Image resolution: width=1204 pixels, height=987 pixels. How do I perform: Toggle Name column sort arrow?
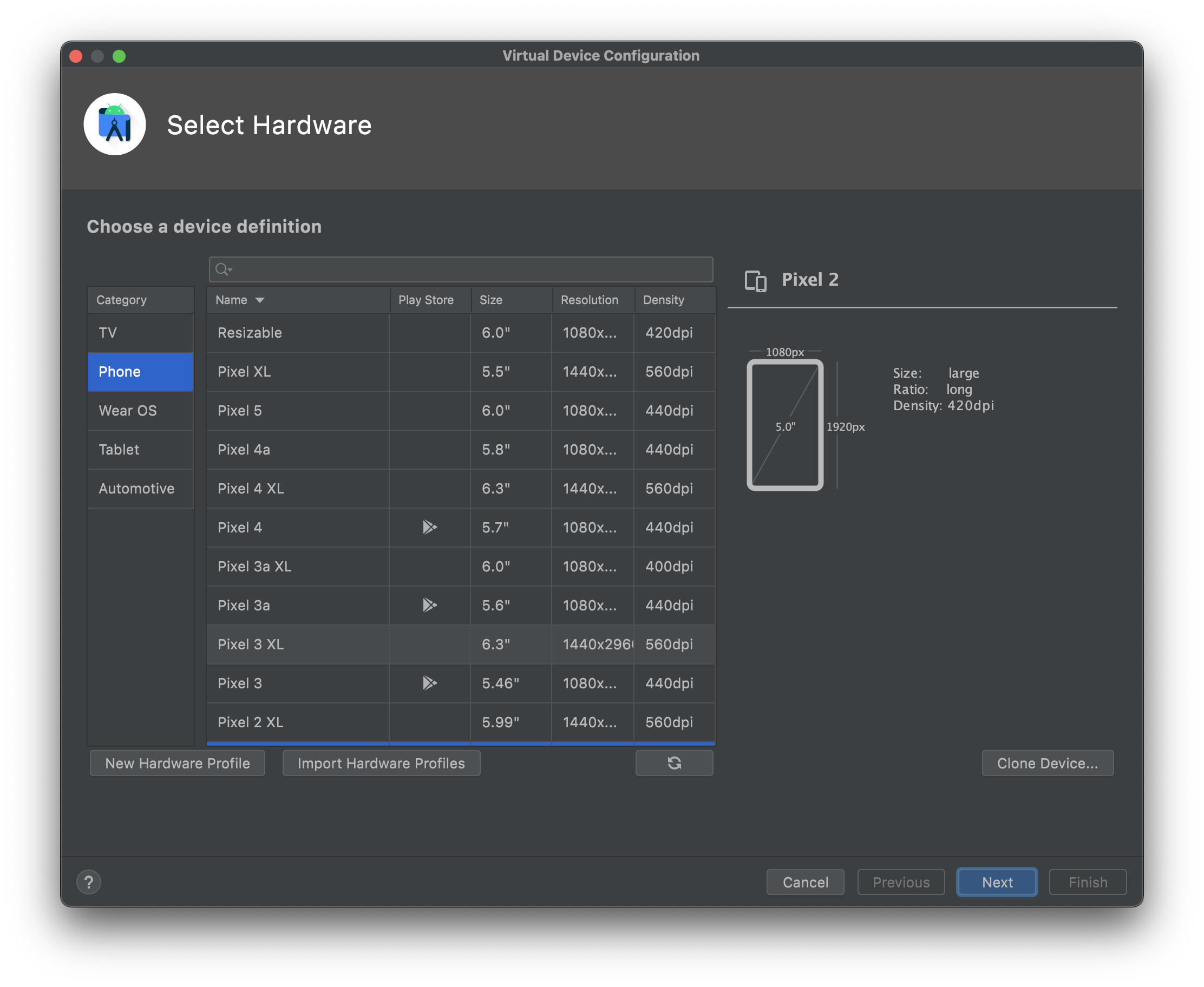tap(260, 300)
